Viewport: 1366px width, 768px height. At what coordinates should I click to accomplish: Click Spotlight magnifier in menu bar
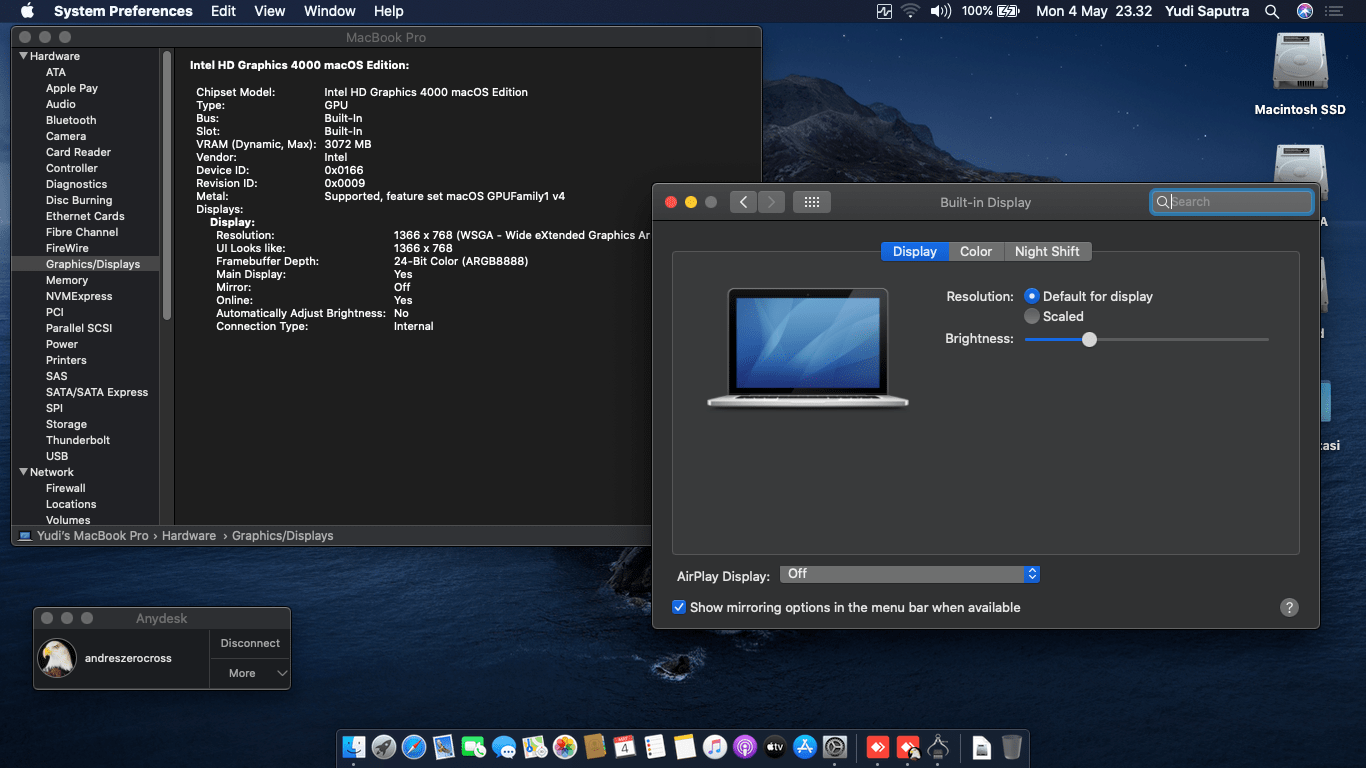[1272, 11]
